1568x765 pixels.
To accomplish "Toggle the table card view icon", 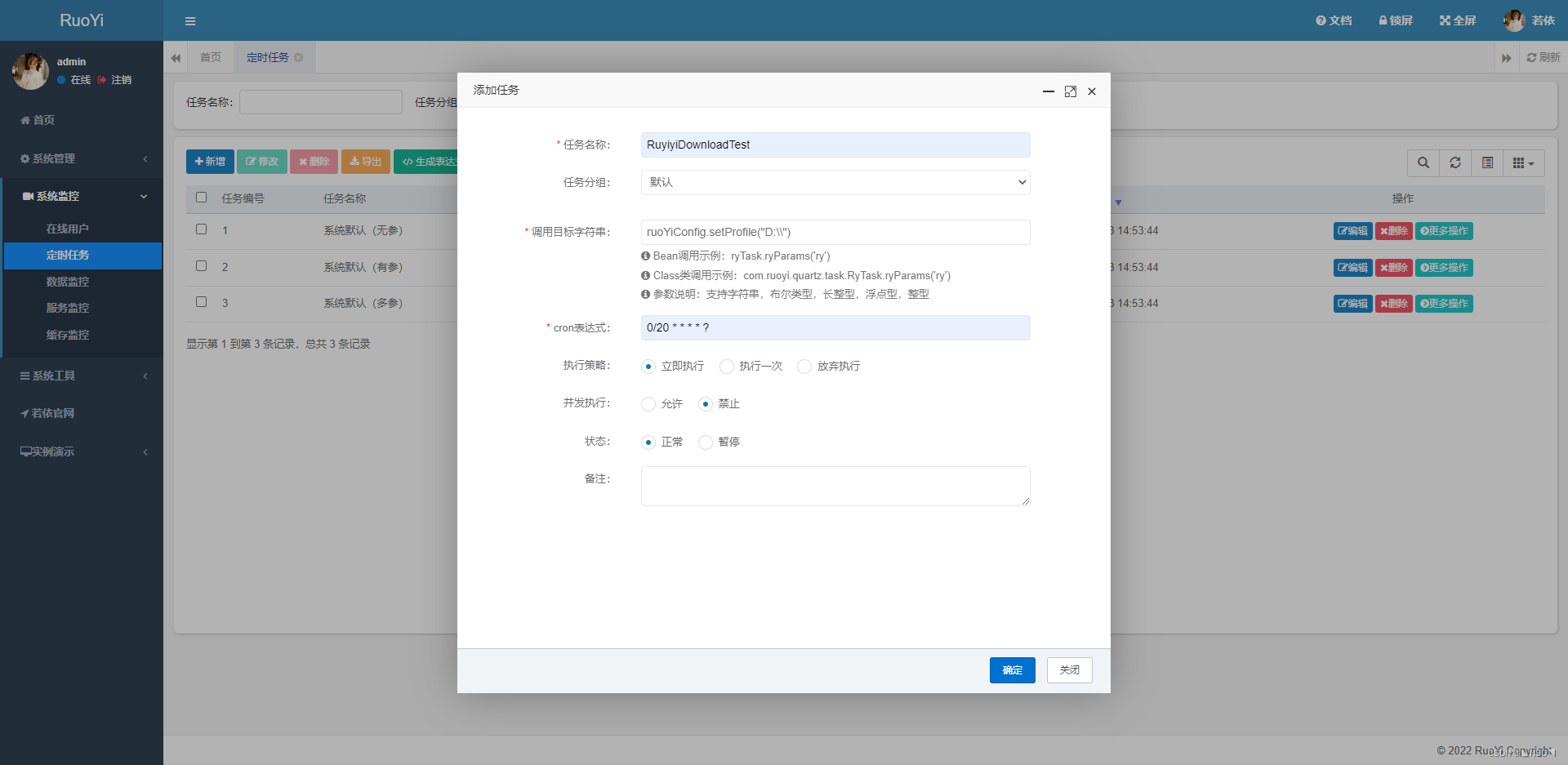I will point(1487,163).
